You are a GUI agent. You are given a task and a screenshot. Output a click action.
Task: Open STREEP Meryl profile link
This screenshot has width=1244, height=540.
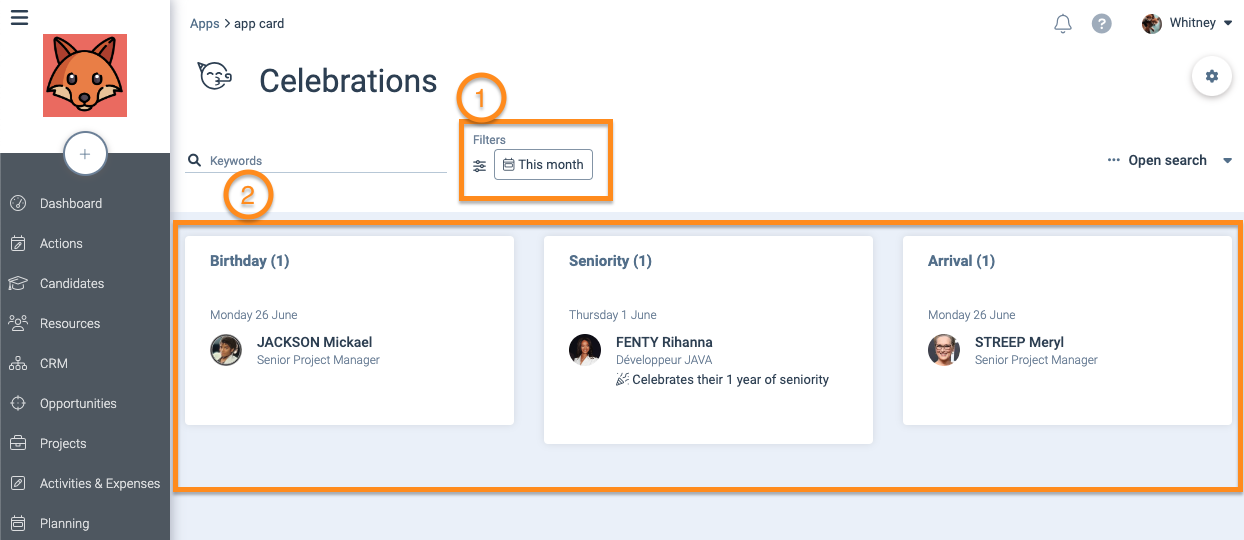click(x=1019, y=342)
